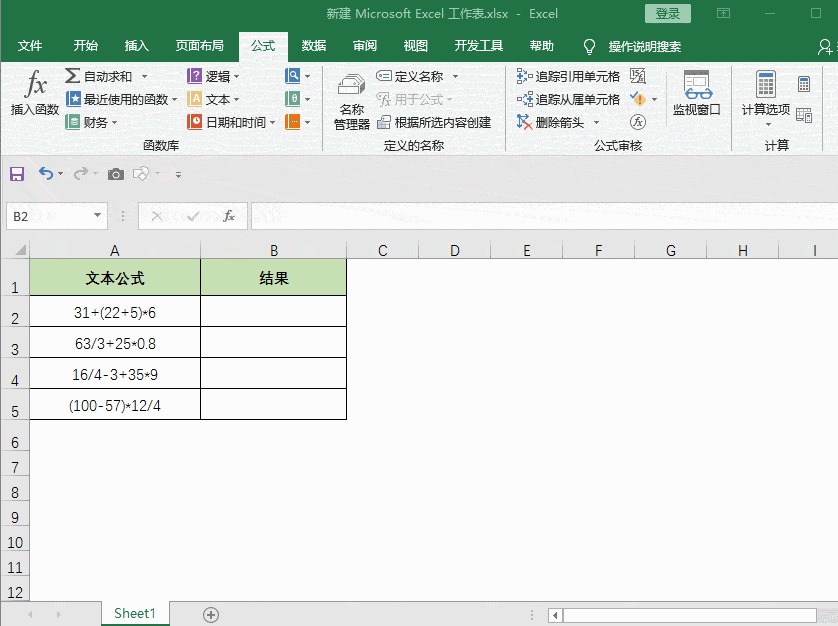
Task: Click Trace Dependents (追踪从属单元格)
Action: click(x=568, y=99)
